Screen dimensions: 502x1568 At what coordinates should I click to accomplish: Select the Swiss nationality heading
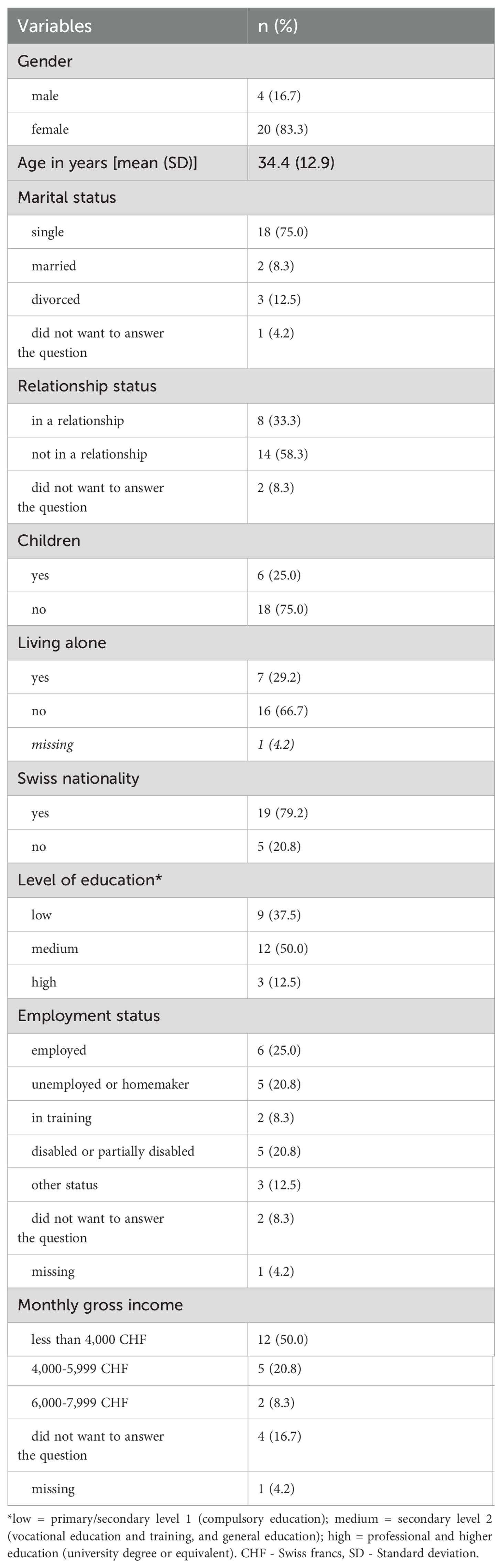pyautogui.click(x=78, y=779)
